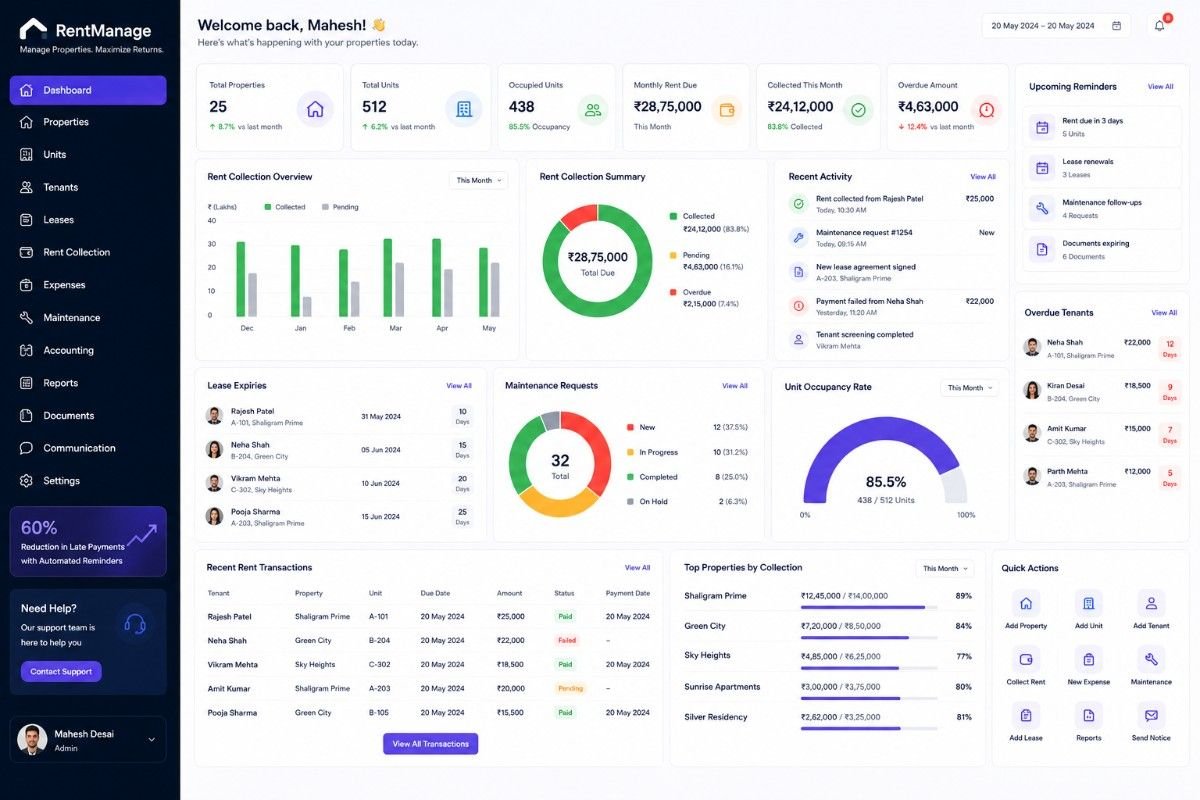Click the Add Property quick action icon

click(x=1026, y=603)
